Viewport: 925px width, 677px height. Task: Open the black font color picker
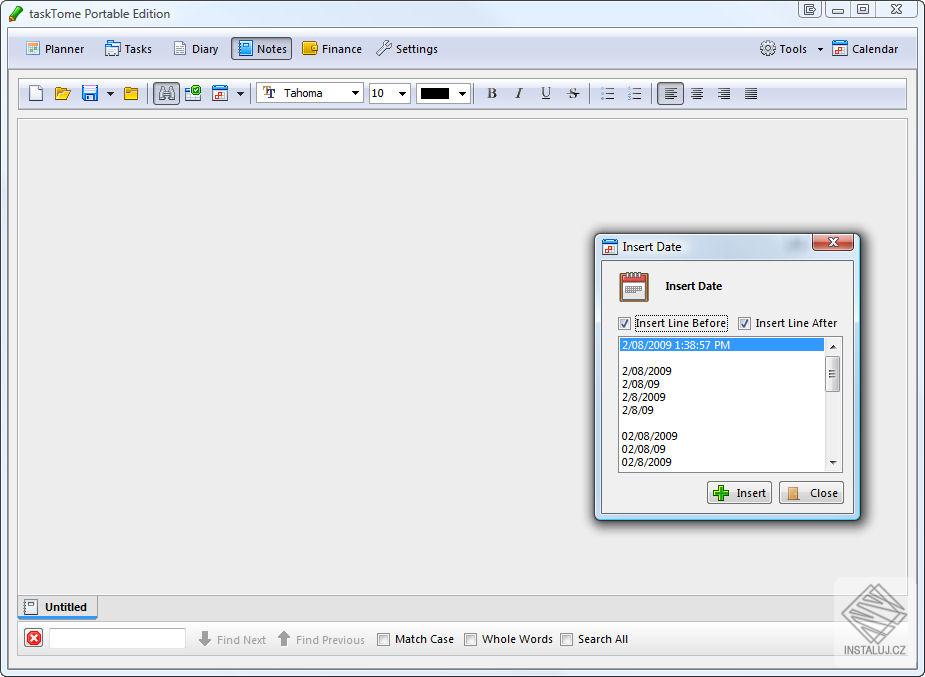point(443,93)
